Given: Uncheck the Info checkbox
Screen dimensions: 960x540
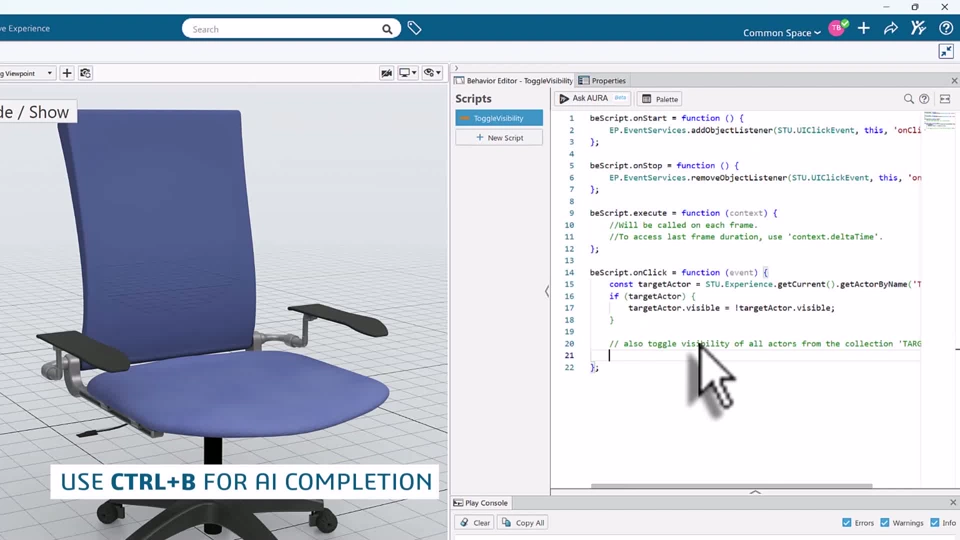Looking at the screenshot, I should click(x=935, y=522).
